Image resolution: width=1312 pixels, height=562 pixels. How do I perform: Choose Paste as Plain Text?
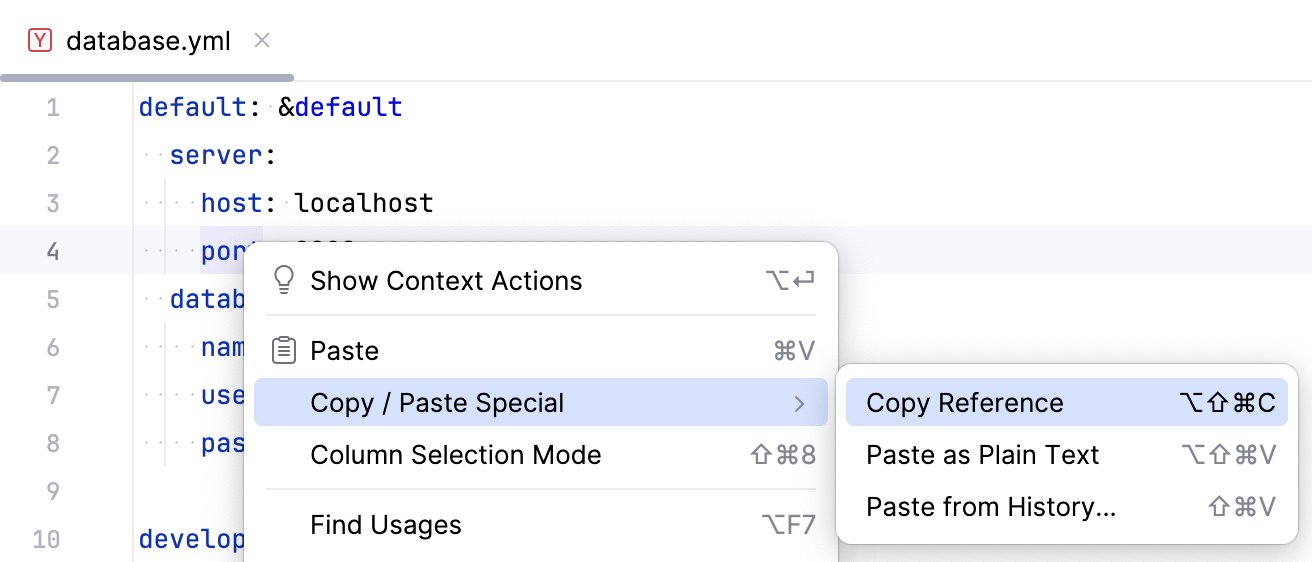982,455
